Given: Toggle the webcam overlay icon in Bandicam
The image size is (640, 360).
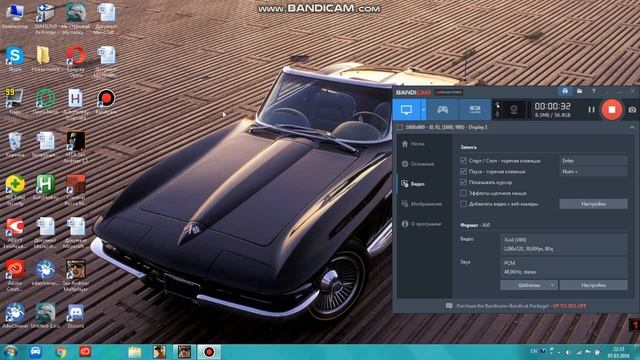Looking at the screenshot, I should point(513,109).
